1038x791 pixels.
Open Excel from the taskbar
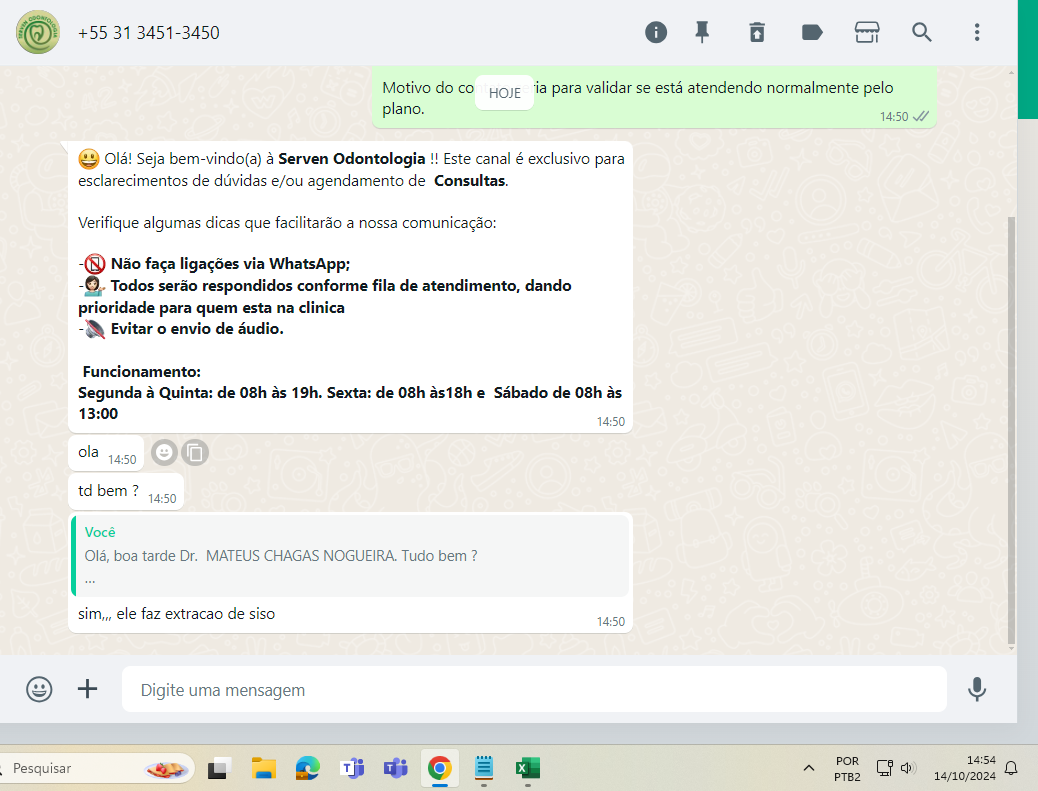(x=528, y=768)
